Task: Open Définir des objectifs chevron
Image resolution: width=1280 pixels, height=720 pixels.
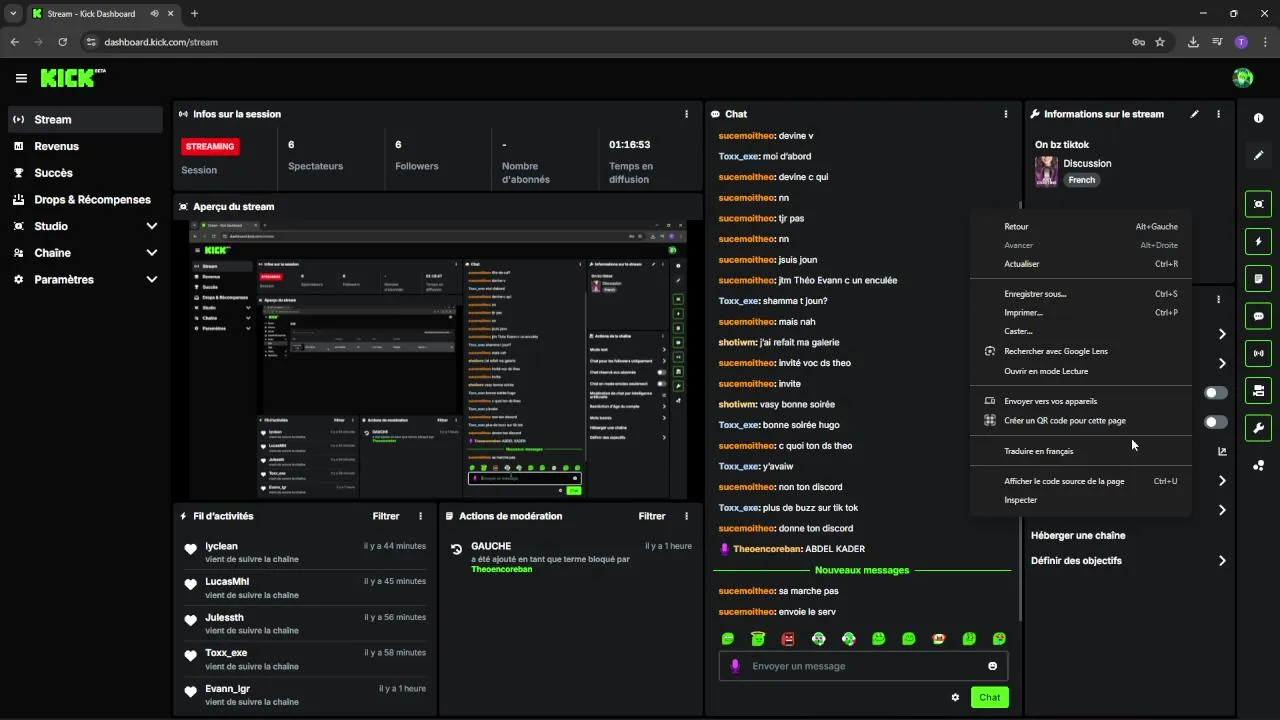Action: (x=1222, y=561)
